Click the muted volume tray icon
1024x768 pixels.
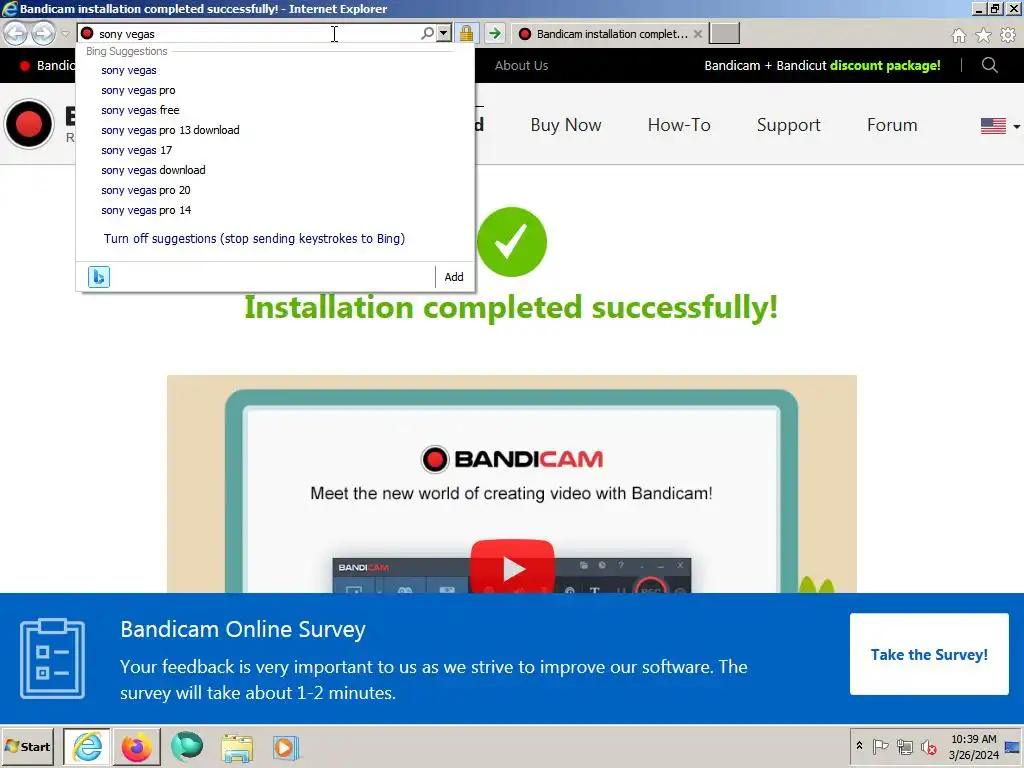tap(928, 746)
